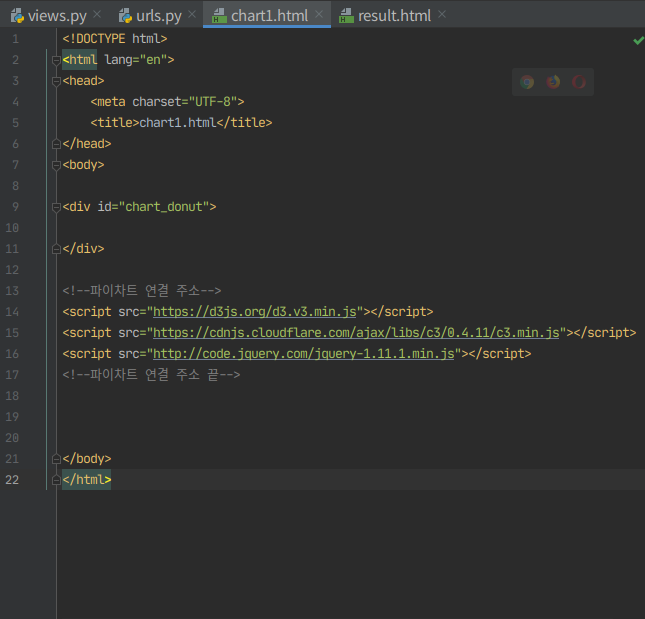Collapse the html tag fold on line 2
The height and width of the screenshot is (619, 645).
coord(56,60)
